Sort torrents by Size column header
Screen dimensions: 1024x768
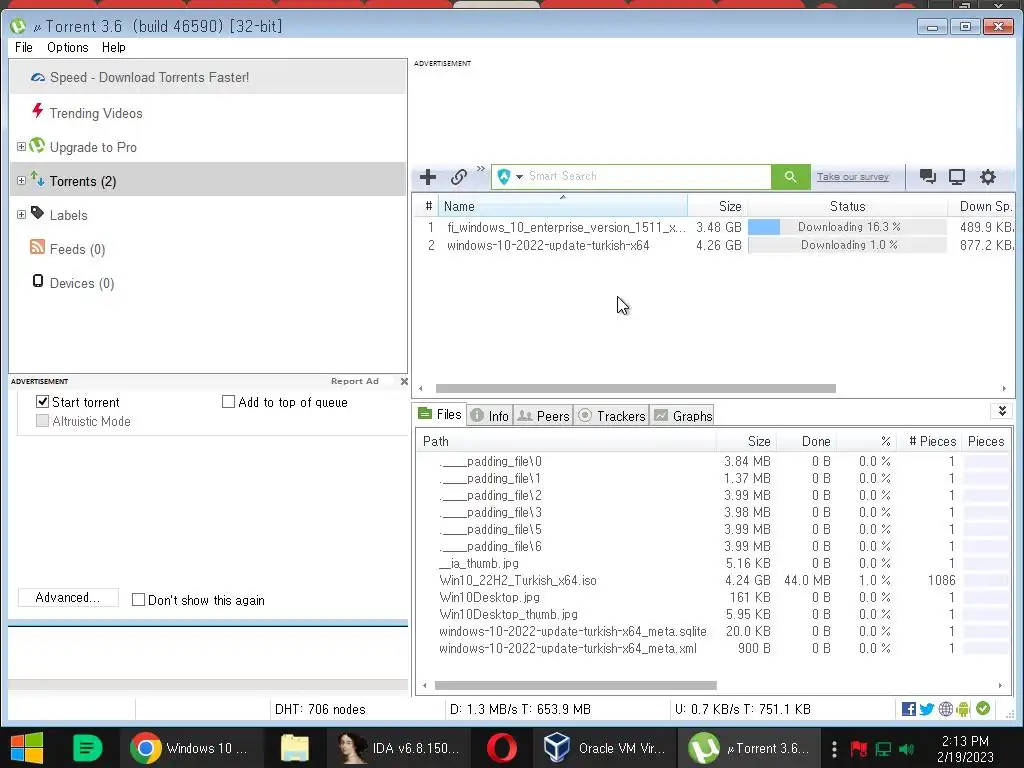pyautogui.click(x=717, y=206)
